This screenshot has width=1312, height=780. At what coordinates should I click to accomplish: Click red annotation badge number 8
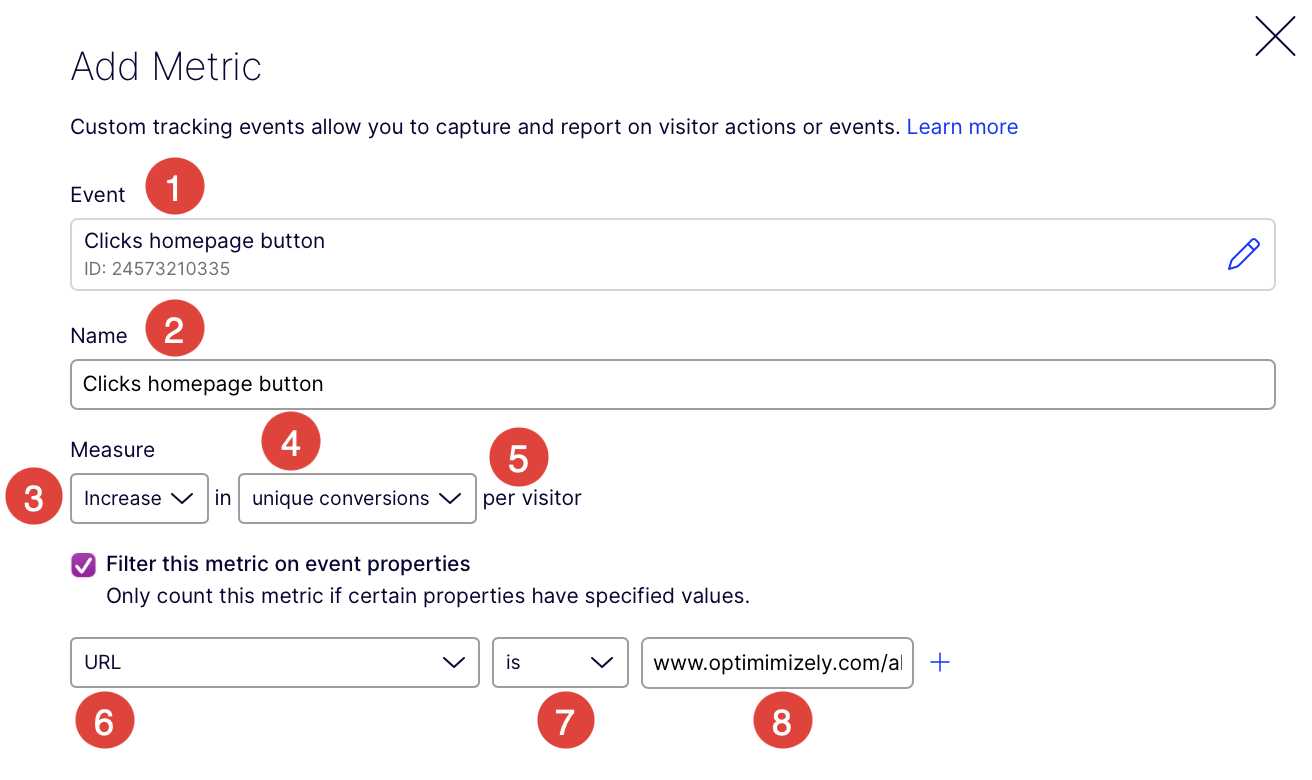[783, 720]
